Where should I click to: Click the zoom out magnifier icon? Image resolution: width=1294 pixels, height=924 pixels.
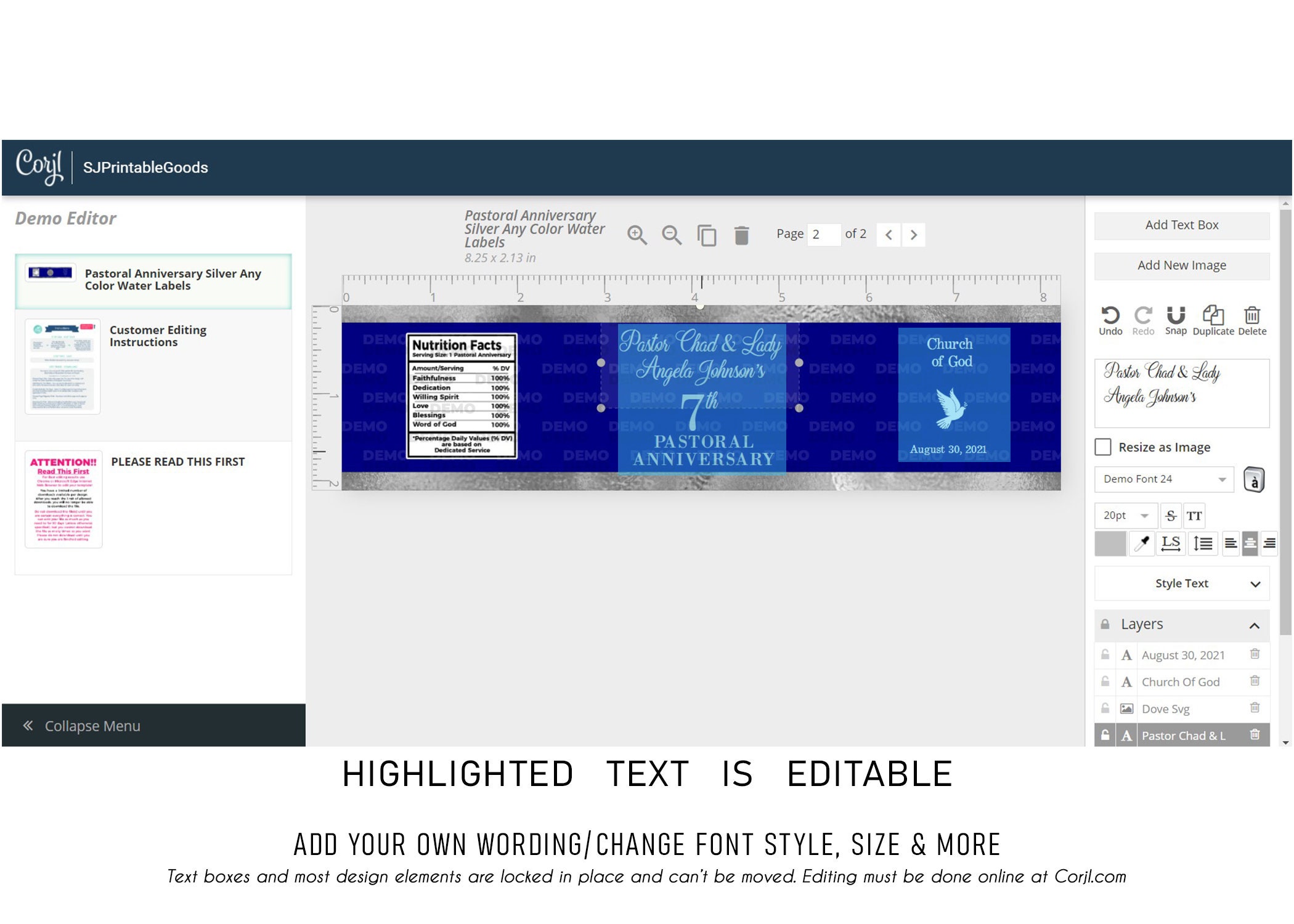coord(671,235)
